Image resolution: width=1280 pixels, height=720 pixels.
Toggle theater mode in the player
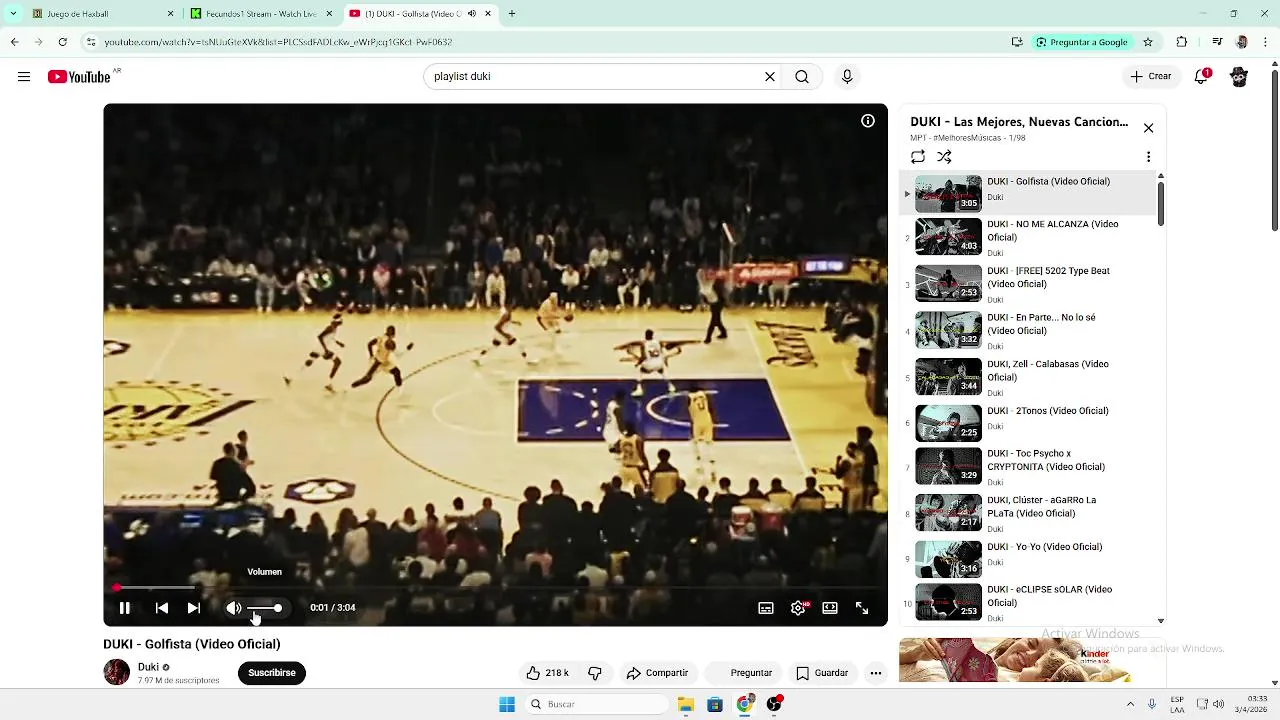click(x=830, y=608)
